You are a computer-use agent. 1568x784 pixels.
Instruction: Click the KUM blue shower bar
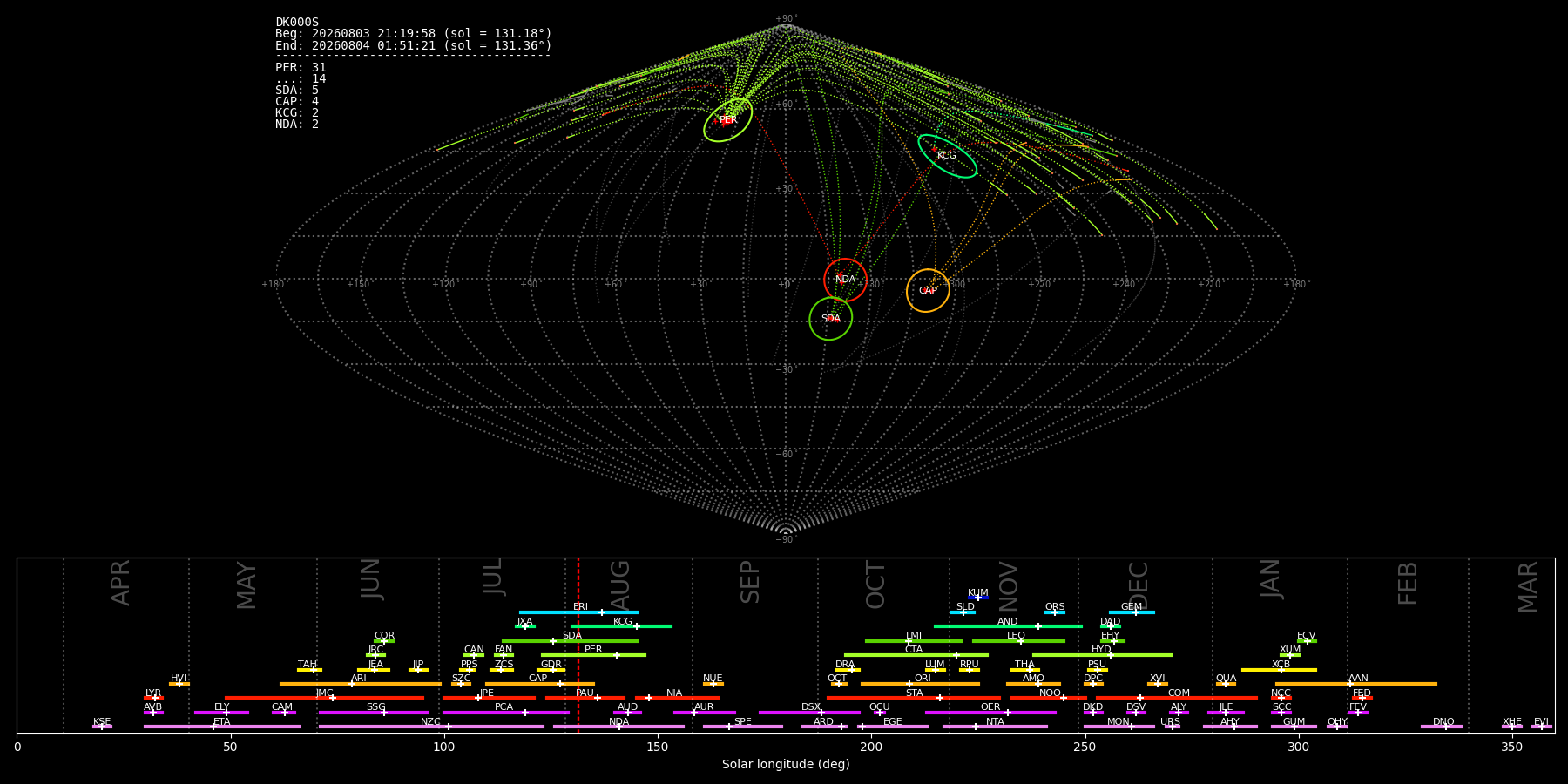point(978,598)
